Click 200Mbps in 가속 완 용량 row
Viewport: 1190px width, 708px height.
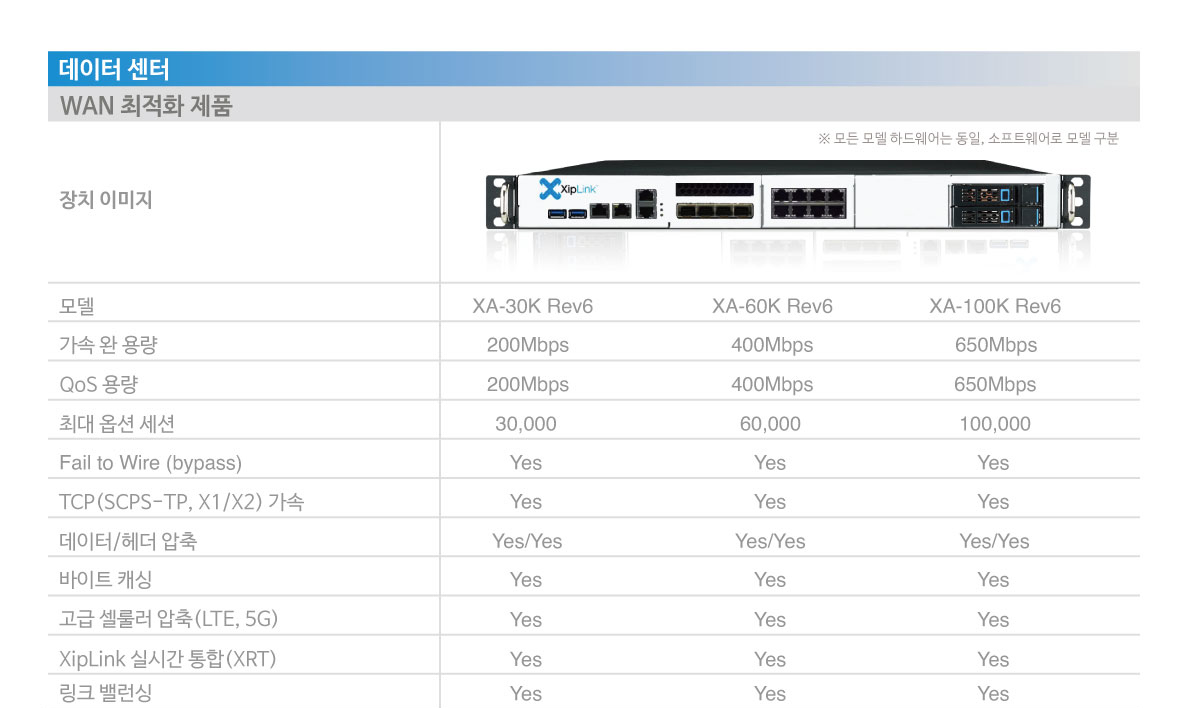527,345
